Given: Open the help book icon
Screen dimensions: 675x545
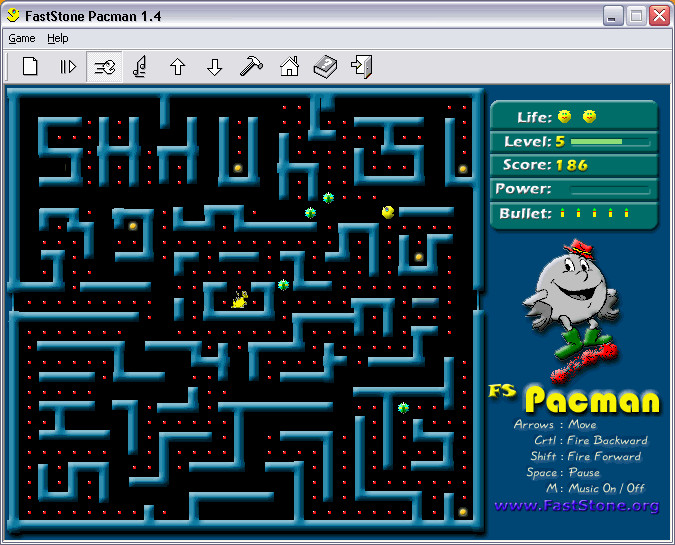Looking at the screenshot, I should click(x=326, y=66).
